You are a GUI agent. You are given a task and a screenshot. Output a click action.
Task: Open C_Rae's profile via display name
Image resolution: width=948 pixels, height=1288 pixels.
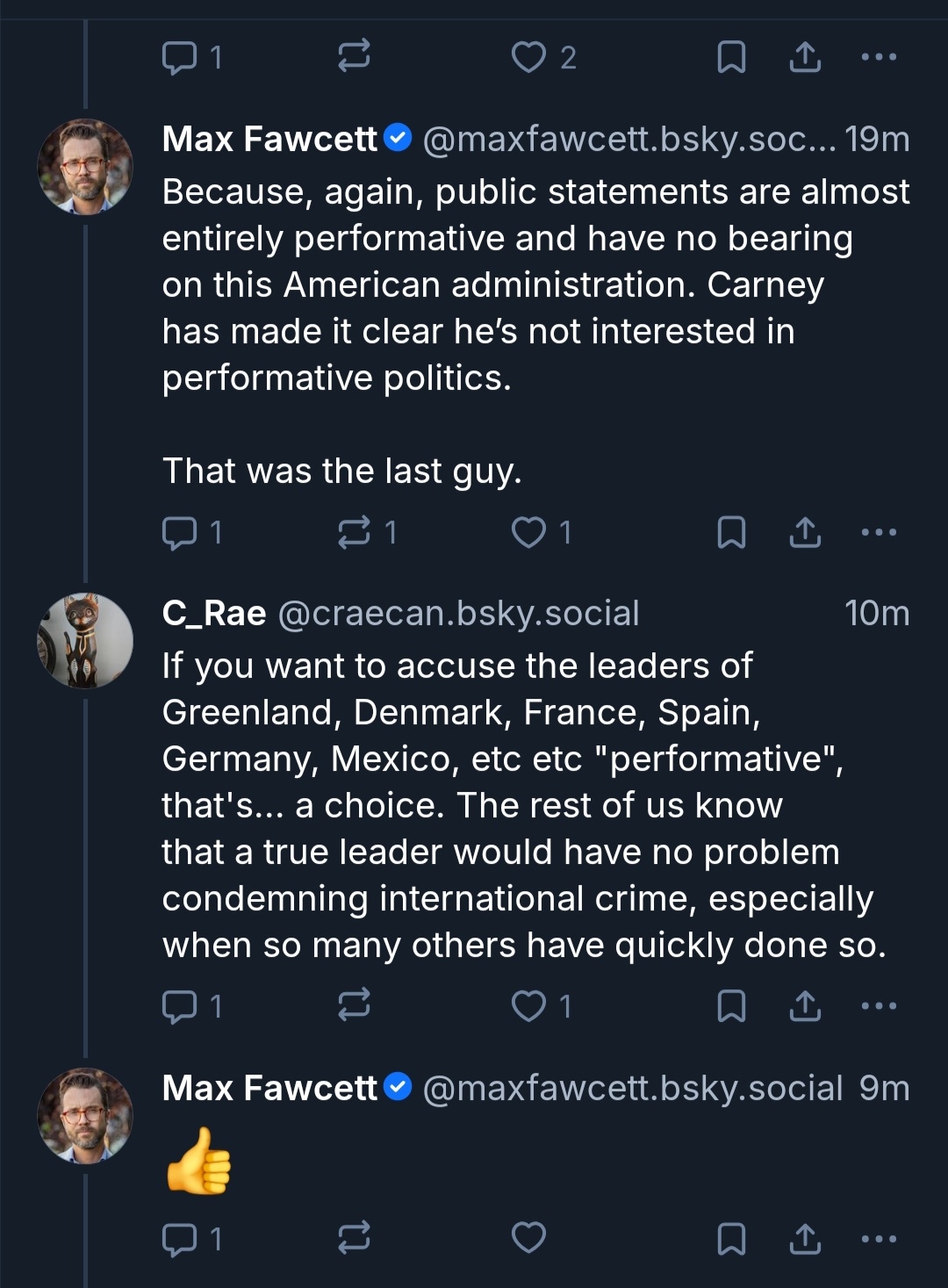pos(214,613)
